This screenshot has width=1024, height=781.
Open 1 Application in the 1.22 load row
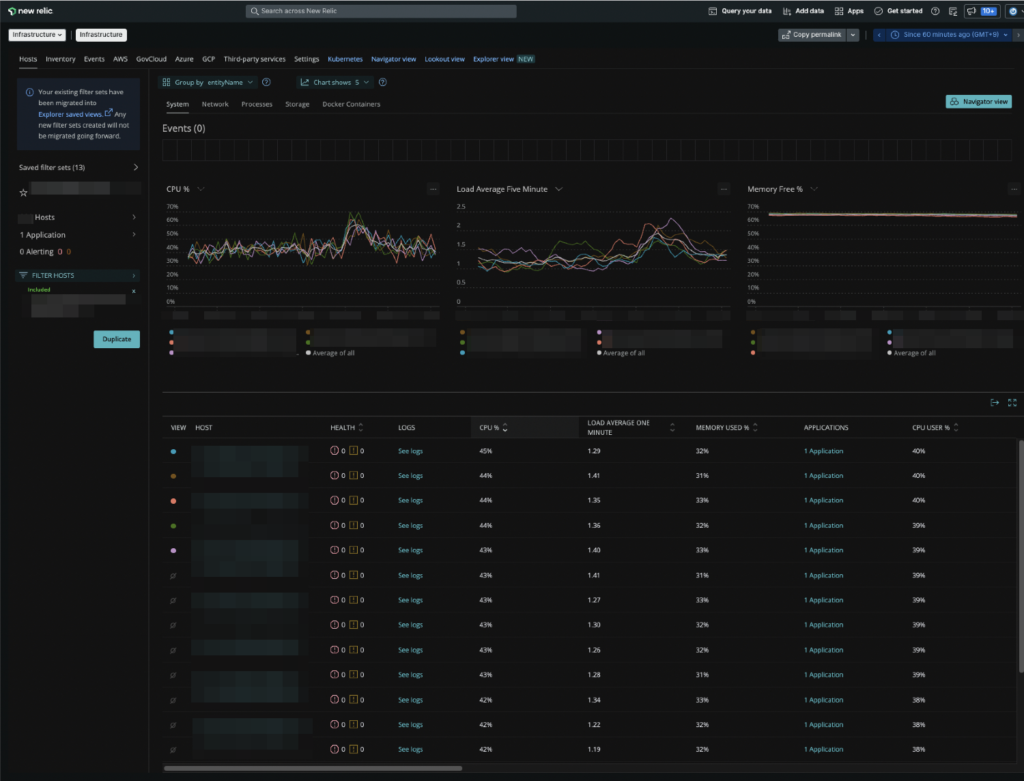[x=824, y=725]
